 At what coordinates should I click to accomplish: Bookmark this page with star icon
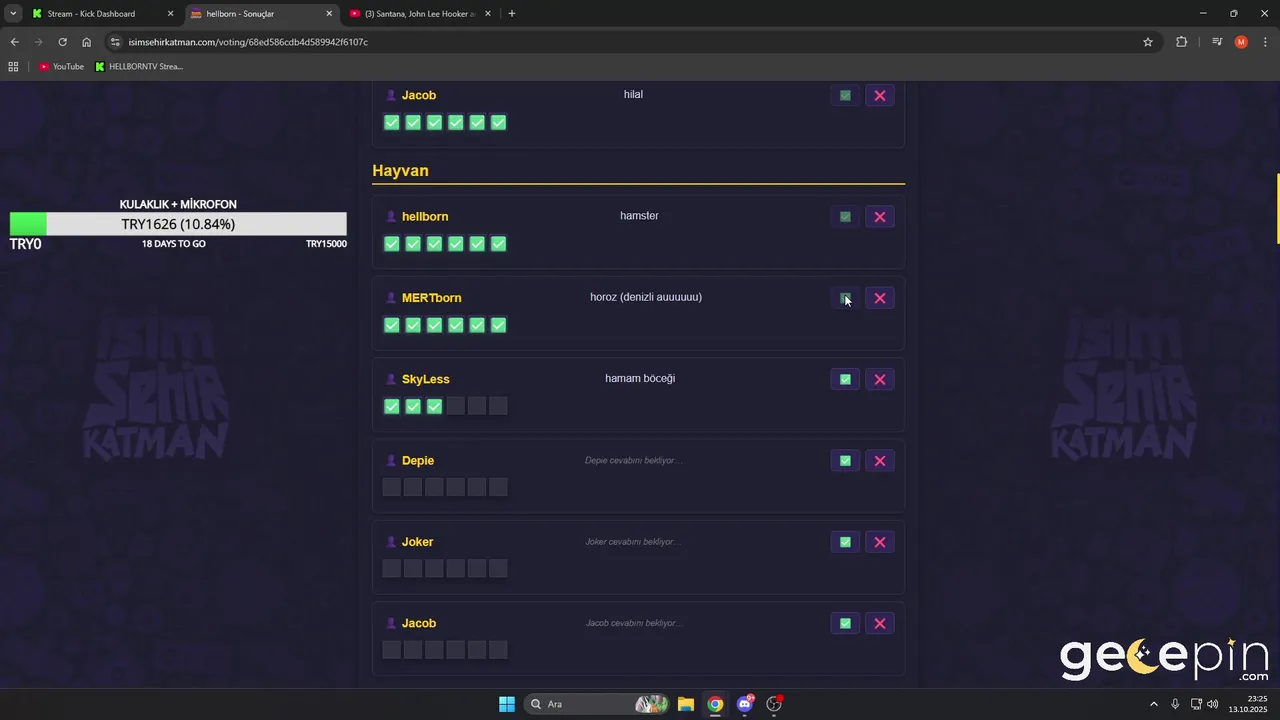click(1148, 42)
